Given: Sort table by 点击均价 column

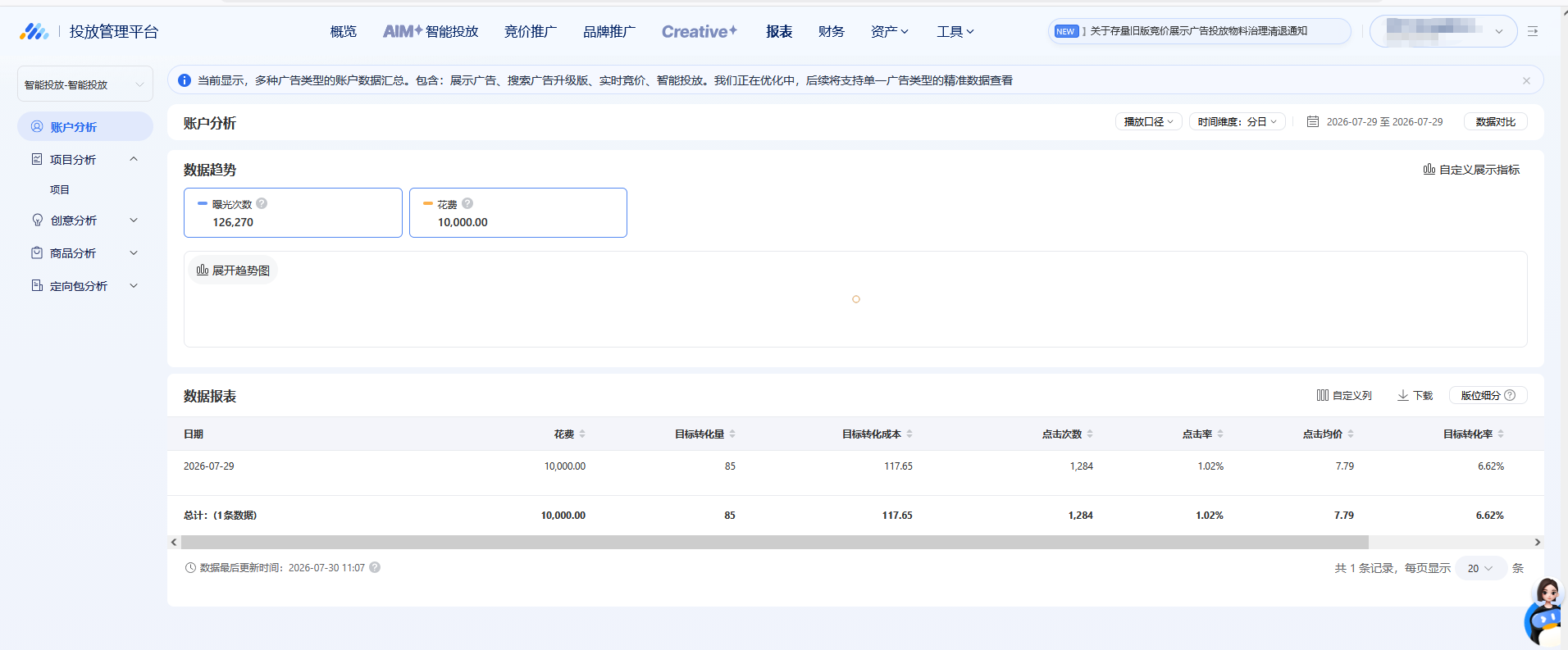Looking at the screenshot, I should point(1351,434).
